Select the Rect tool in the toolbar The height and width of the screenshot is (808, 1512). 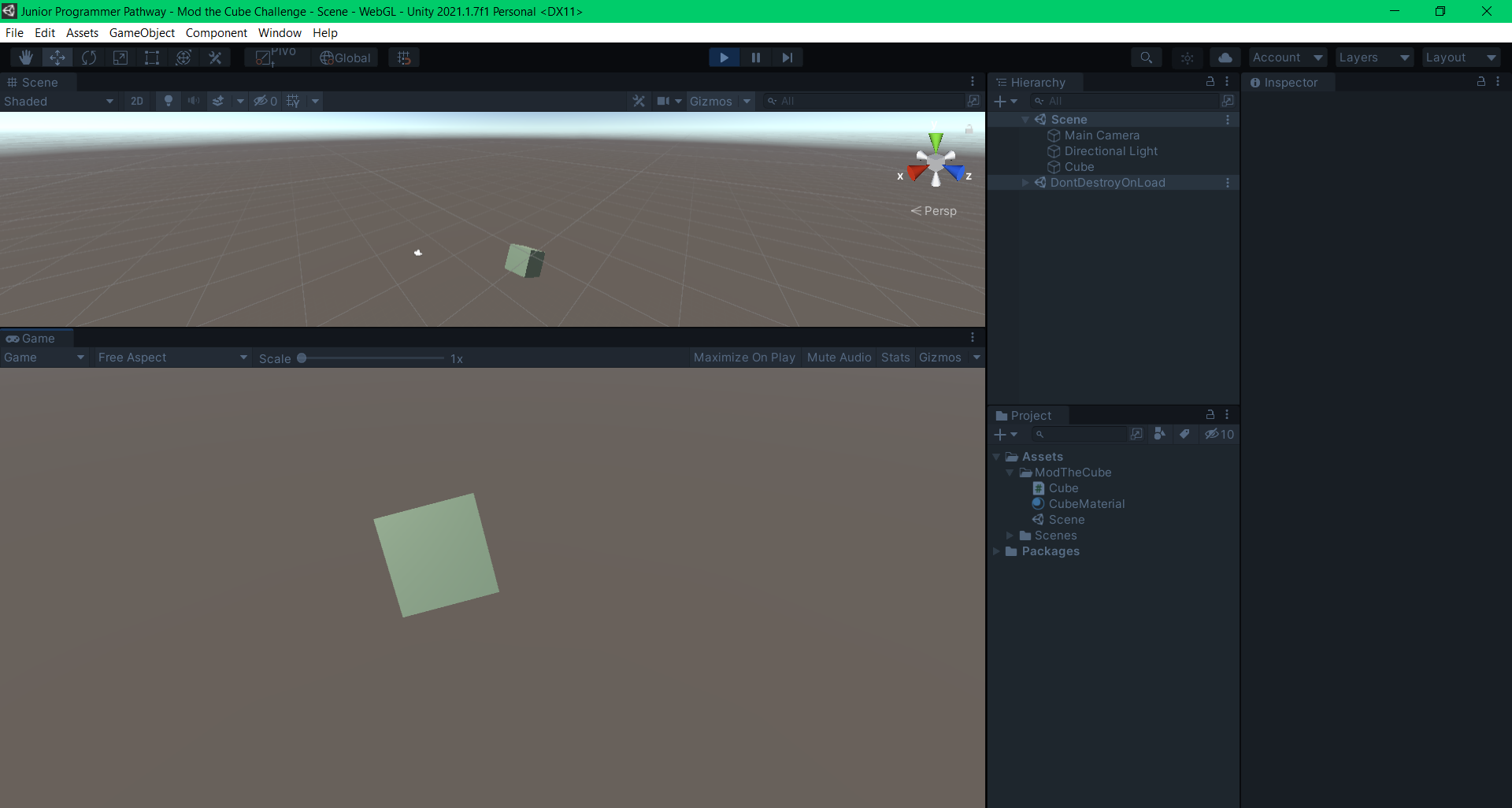pos(151,57)
